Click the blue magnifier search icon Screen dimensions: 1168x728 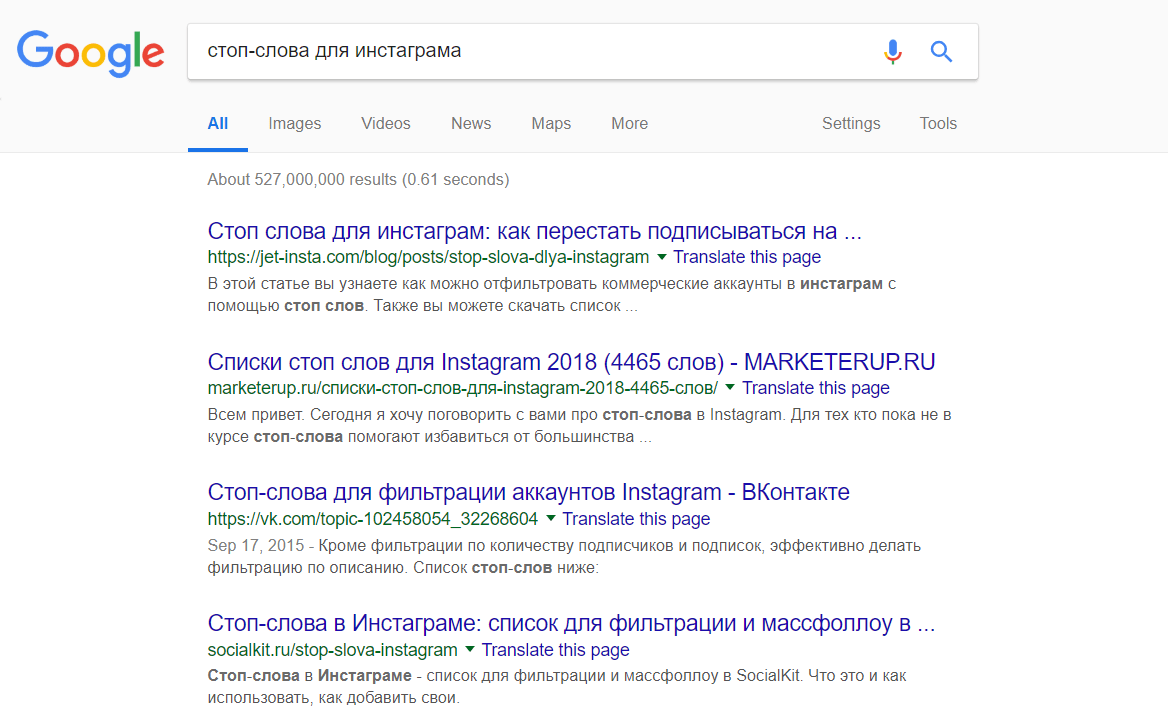coord(941,51)
